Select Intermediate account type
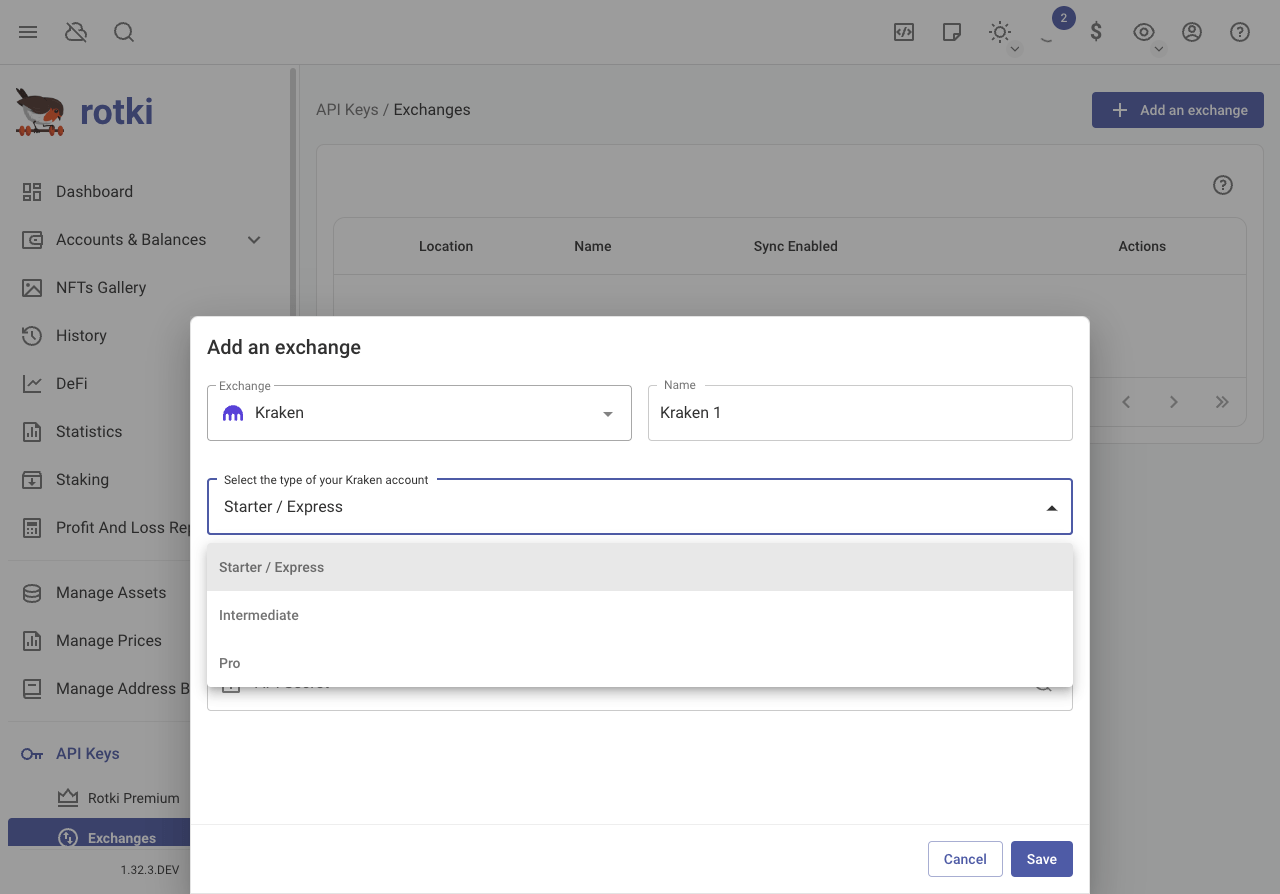Image resolution: width=1280 pixels, height=894 pixels. pos(640,615)
